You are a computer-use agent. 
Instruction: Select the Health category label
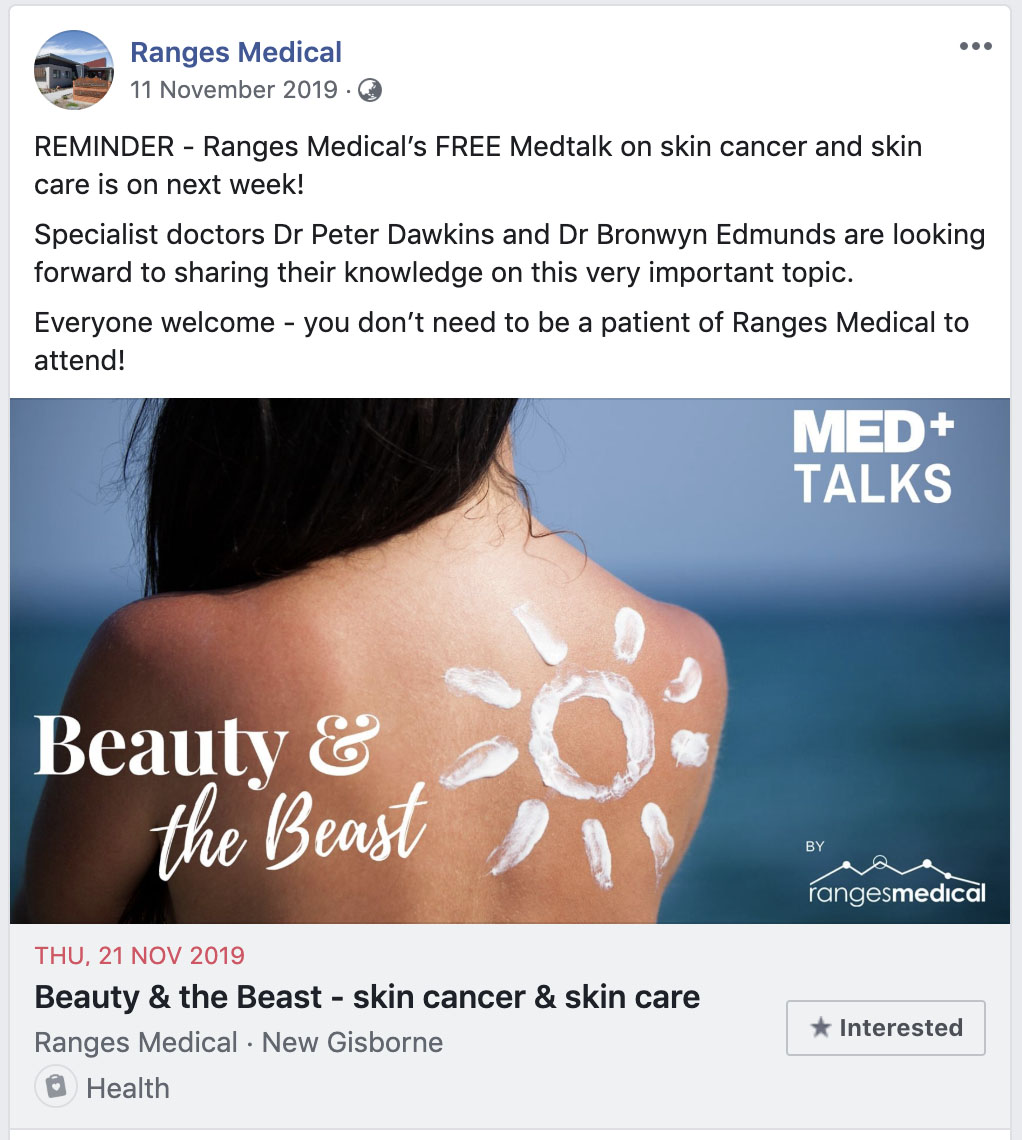pos(128,1088)
